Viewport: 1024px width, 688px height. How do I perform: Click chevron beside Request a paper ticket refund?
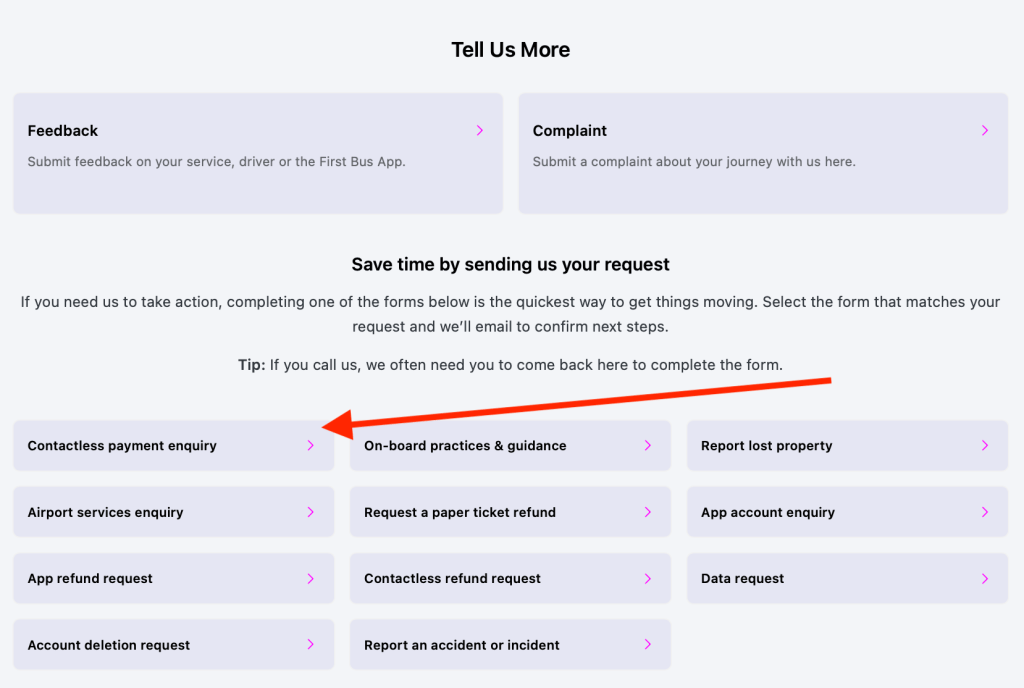coord(648,512)
